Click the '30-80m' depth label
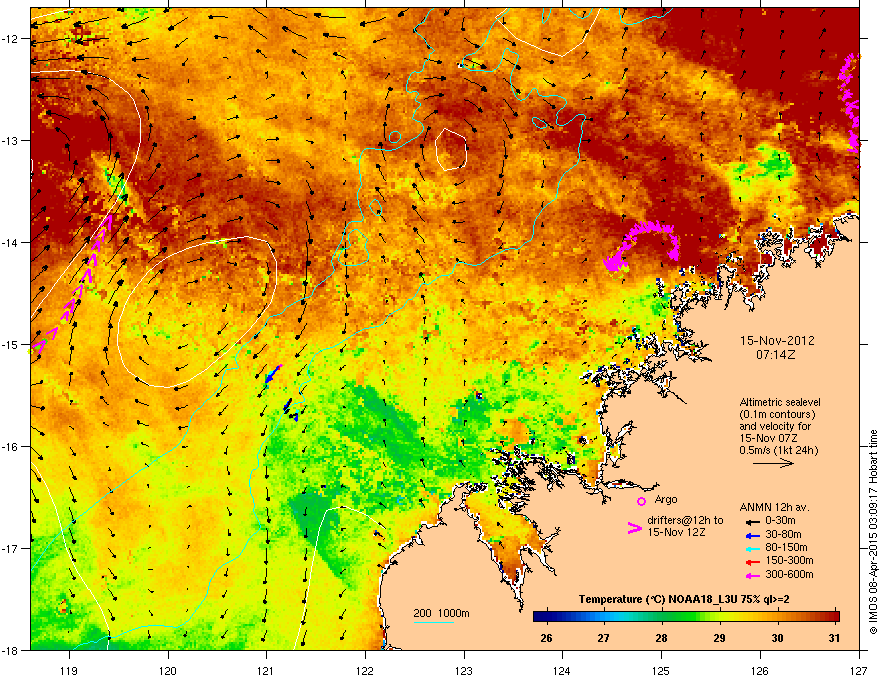The height and width of the screenshot is (680, 880). (783, 534)
